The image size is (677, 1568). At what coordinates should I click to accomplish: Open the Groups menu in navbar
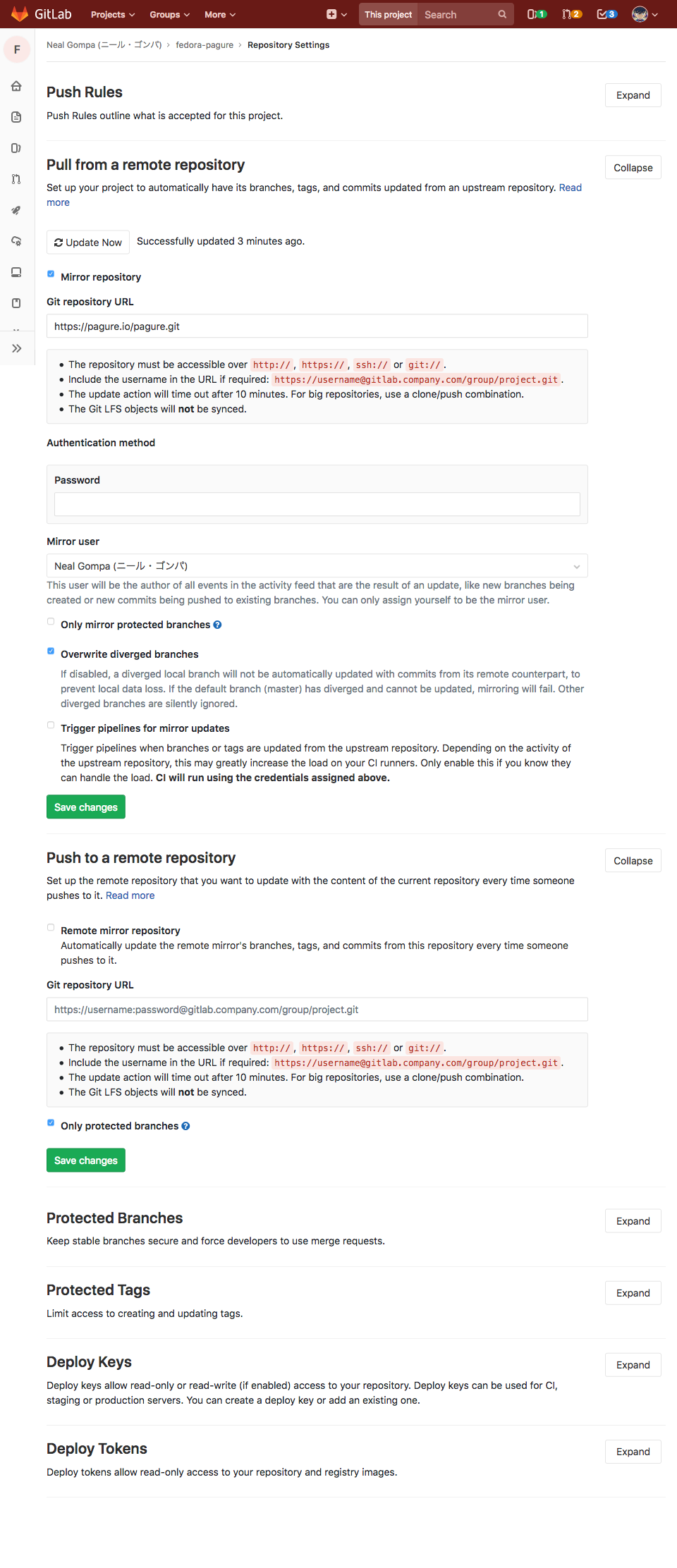point(169,14)
